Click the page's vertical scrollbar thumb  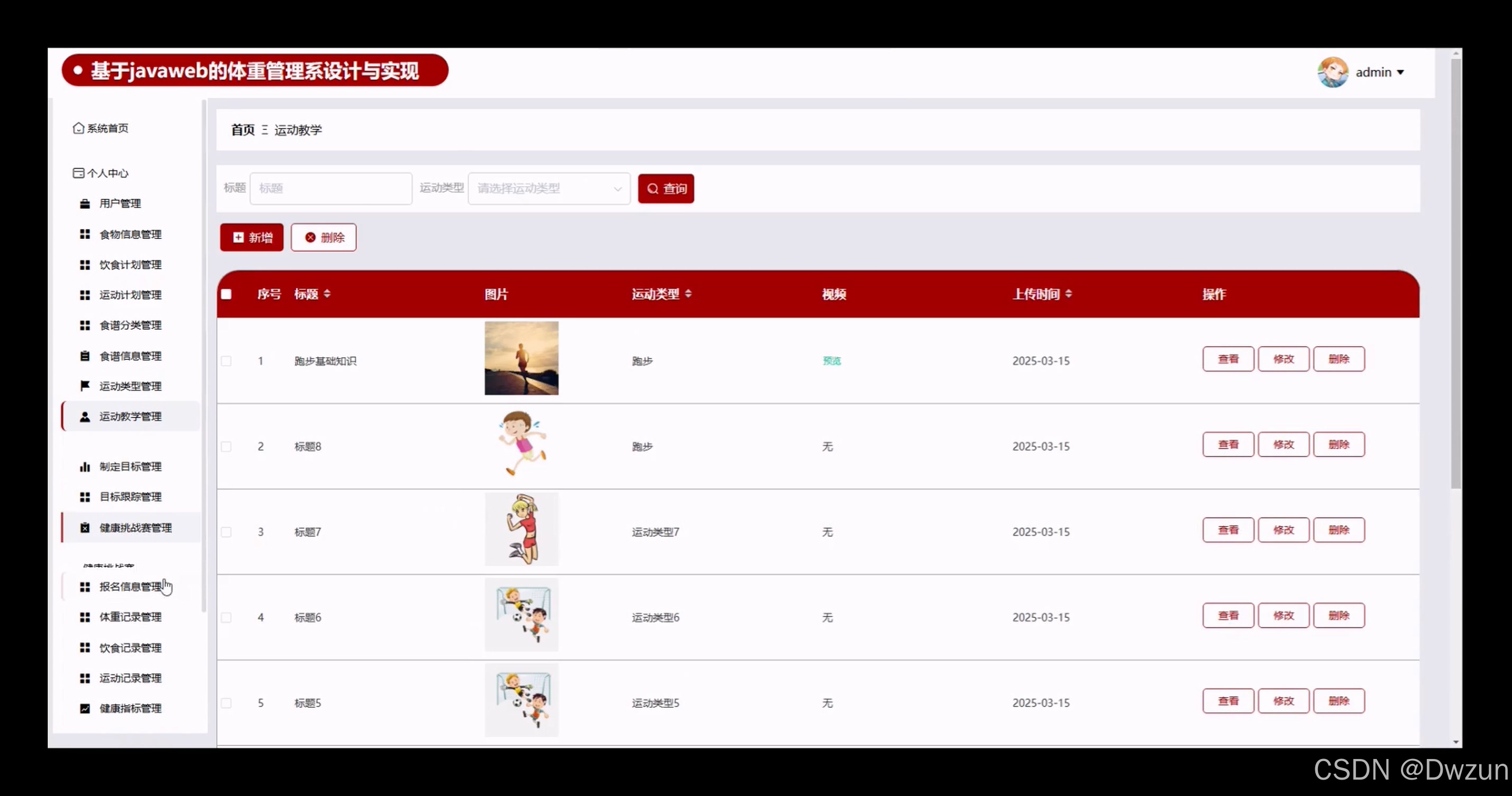coord(1456,276)
